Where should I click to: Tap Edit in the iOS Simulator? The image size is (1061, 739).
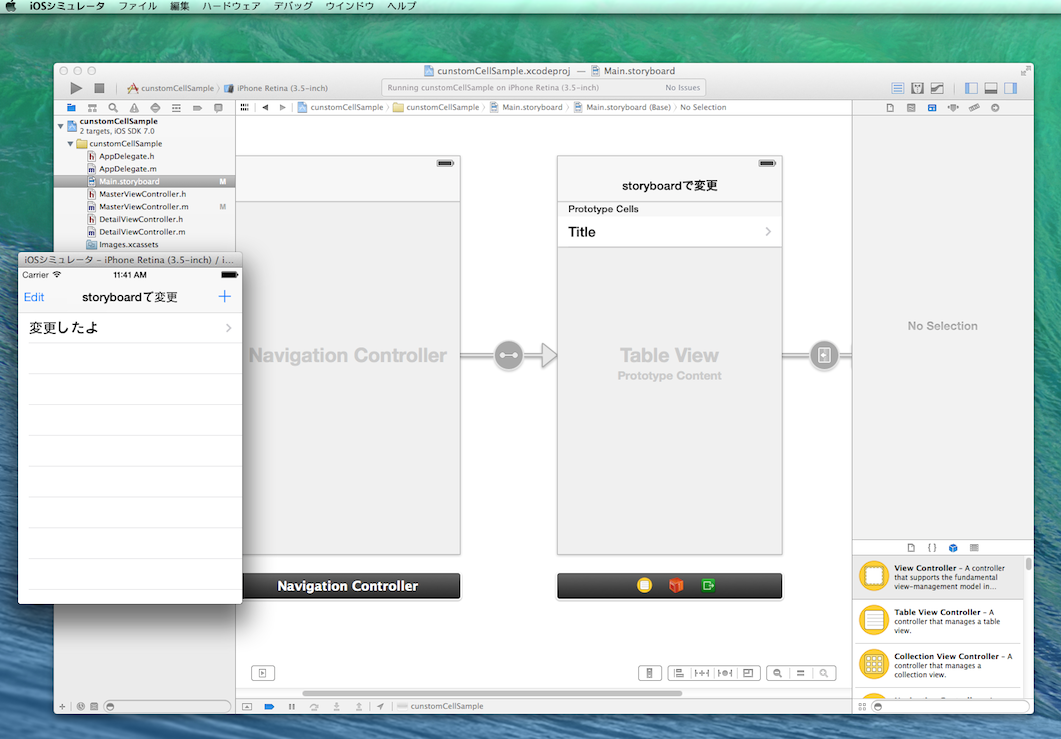(34, 297)
